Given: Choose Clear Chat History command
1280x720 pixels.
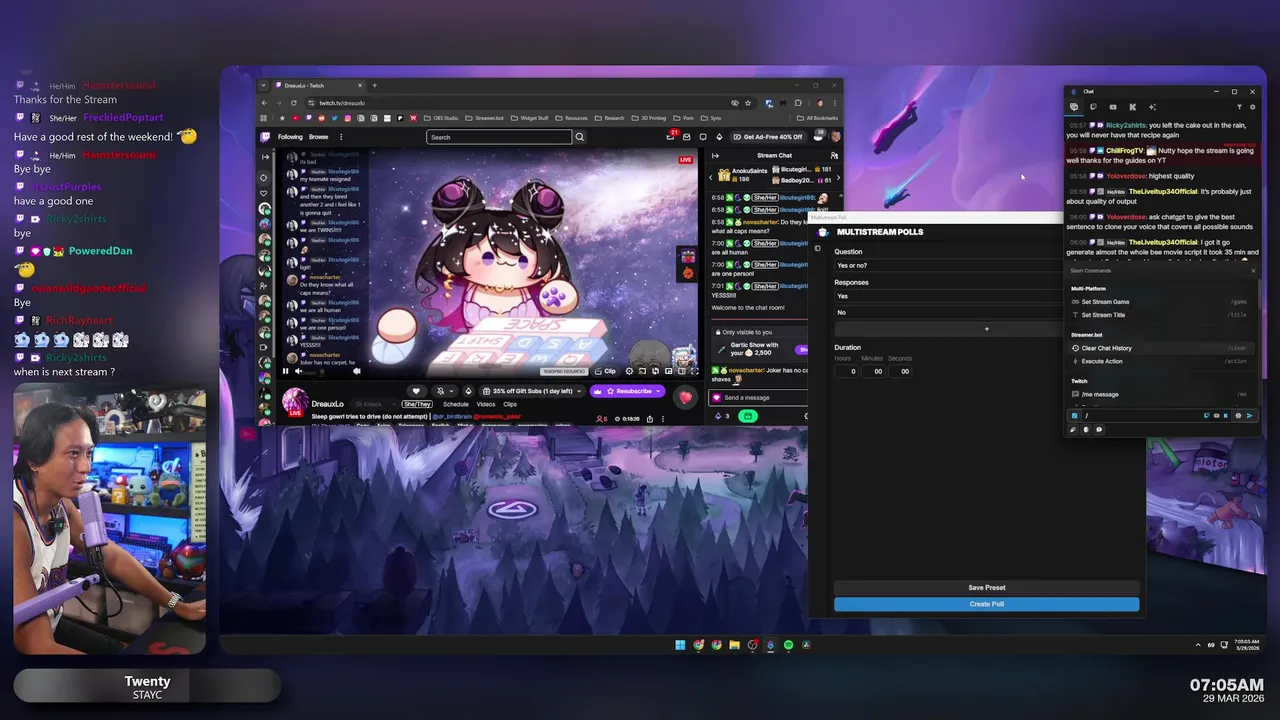Looking at the screenshot, I should 1160,348.
